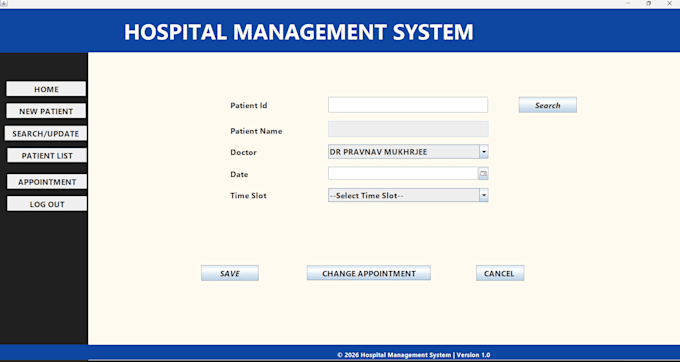Click the HOSPITAL MANAGEMENT SYSTEM header title

click(x=299, y=32)
